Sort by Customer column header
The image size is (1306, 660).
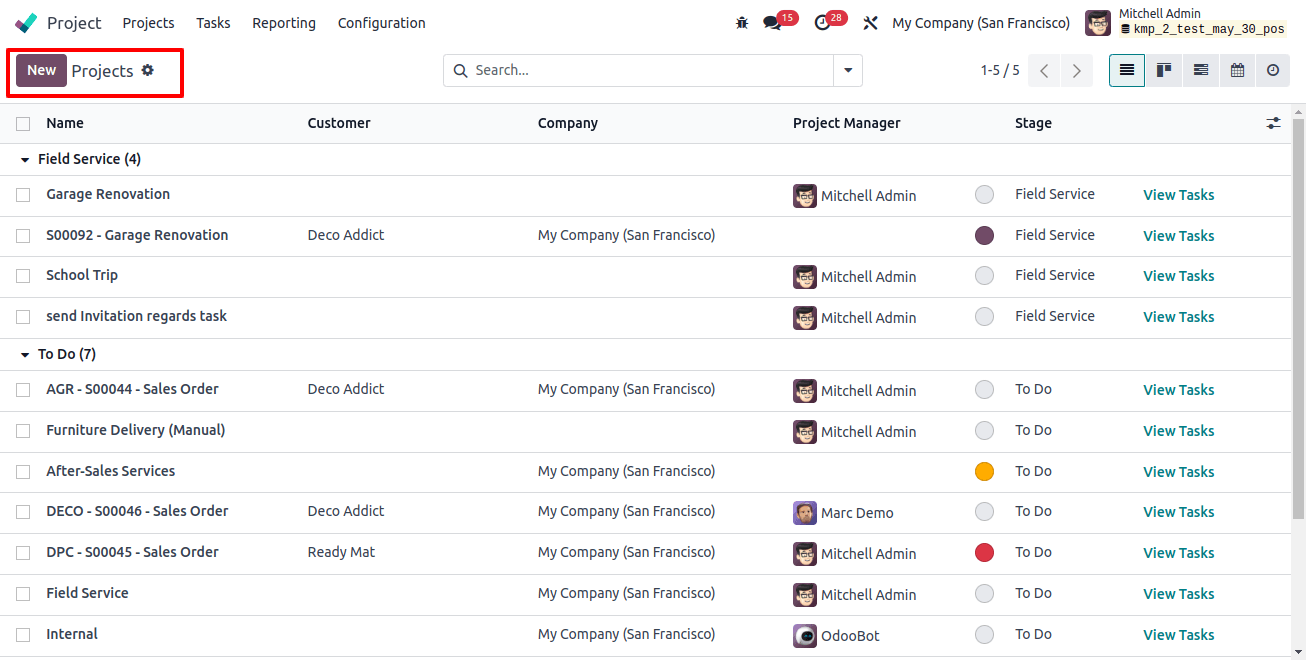coord(339,123)
